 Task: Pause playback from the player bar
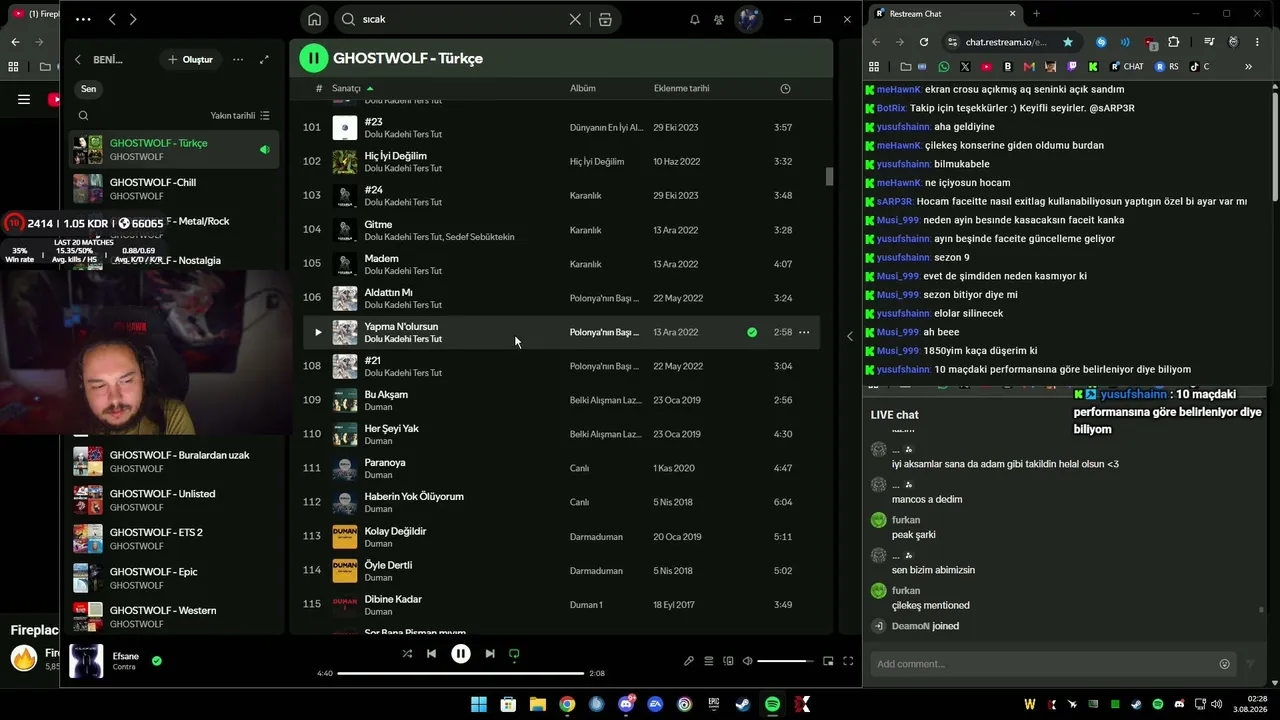tap(461, 654)
